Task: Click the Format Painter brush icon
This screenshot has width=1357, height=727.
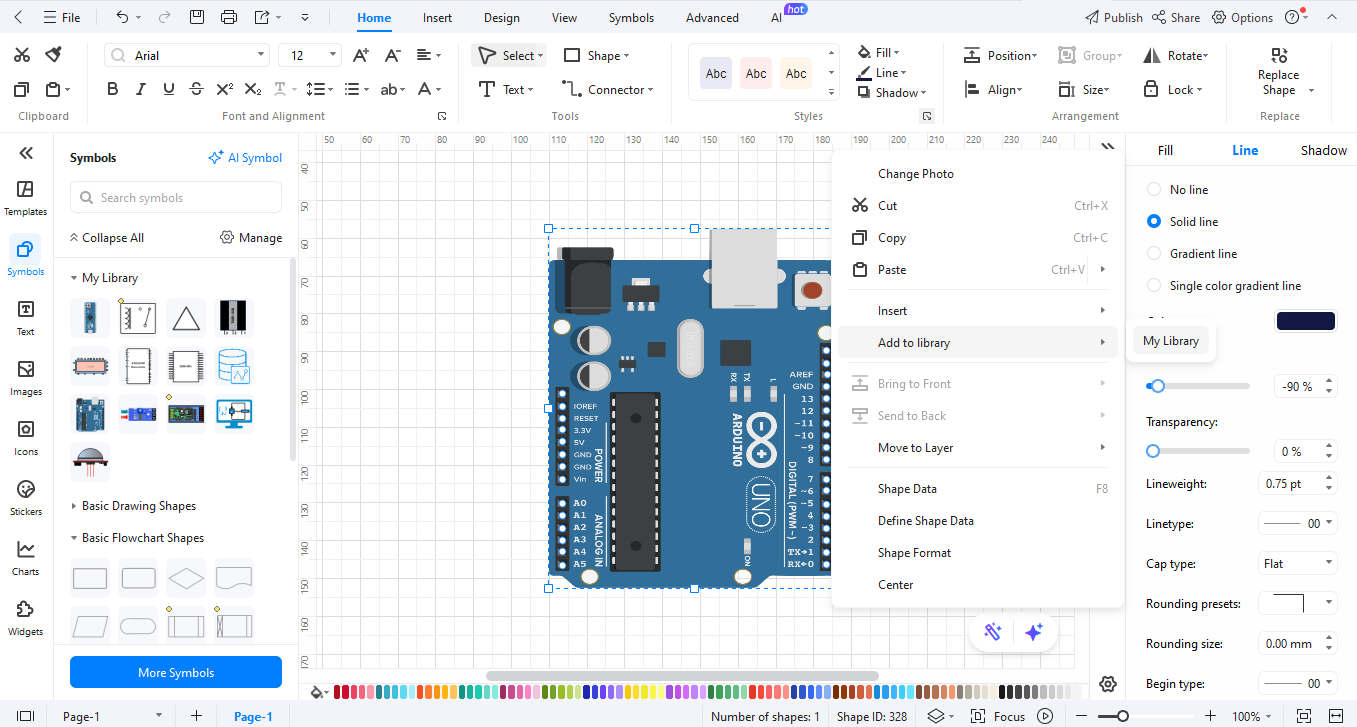Action: (54, 55)
